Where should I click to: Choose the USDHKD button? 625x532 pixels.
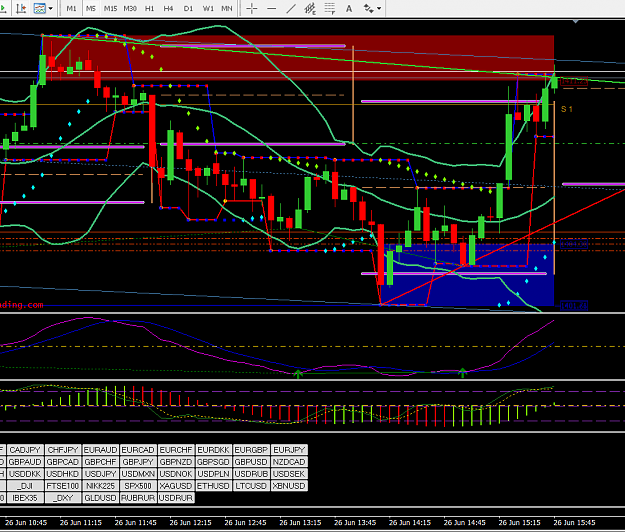click(63, 474)
